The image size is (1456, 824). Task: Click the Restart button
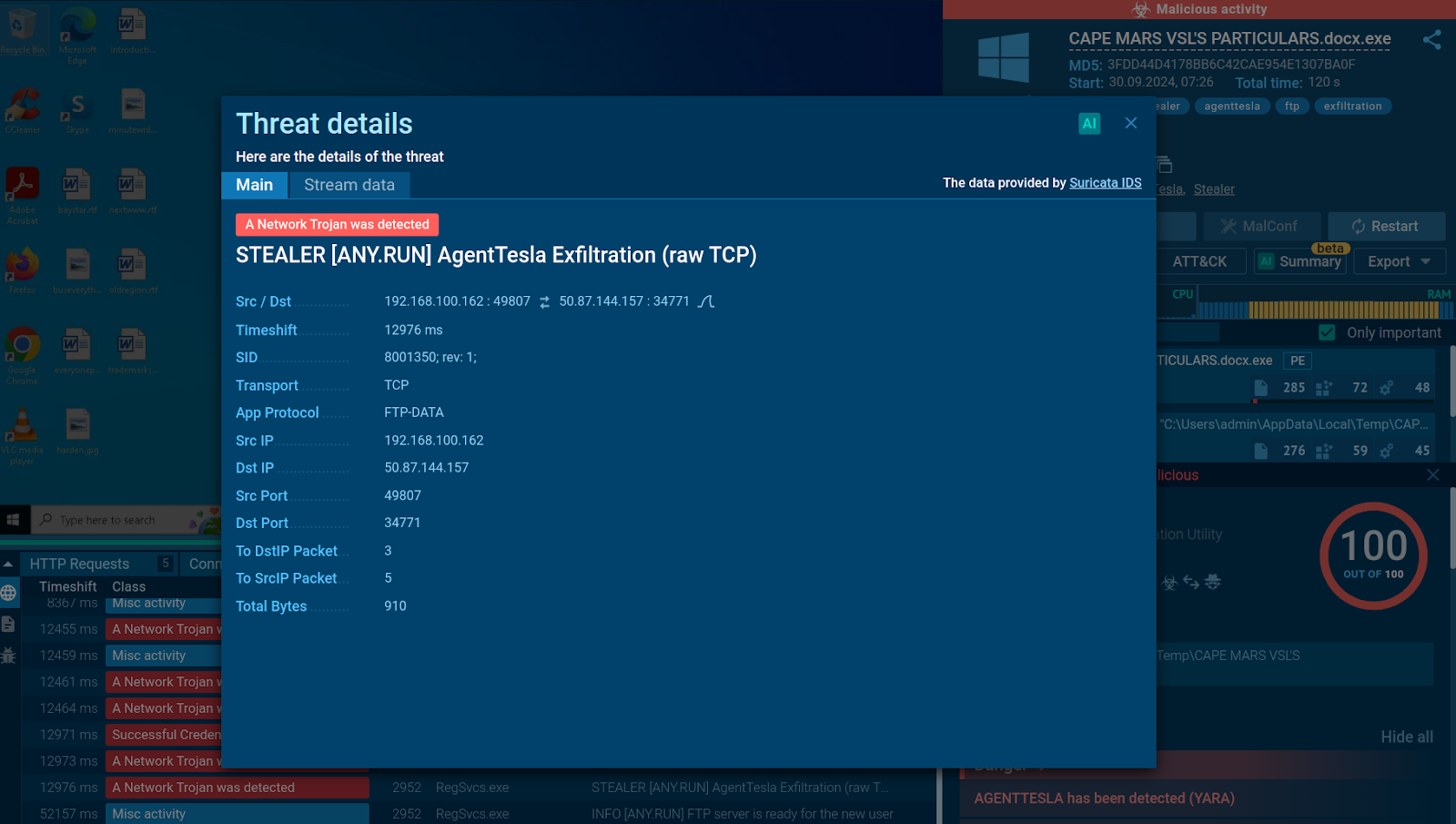(1386, 226)
